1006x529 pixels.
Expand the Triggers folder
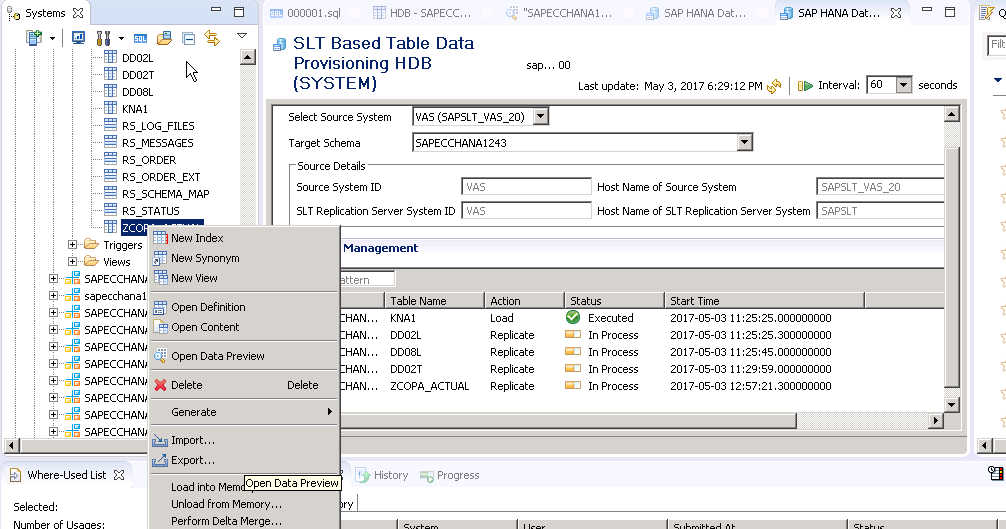[72, 244]
